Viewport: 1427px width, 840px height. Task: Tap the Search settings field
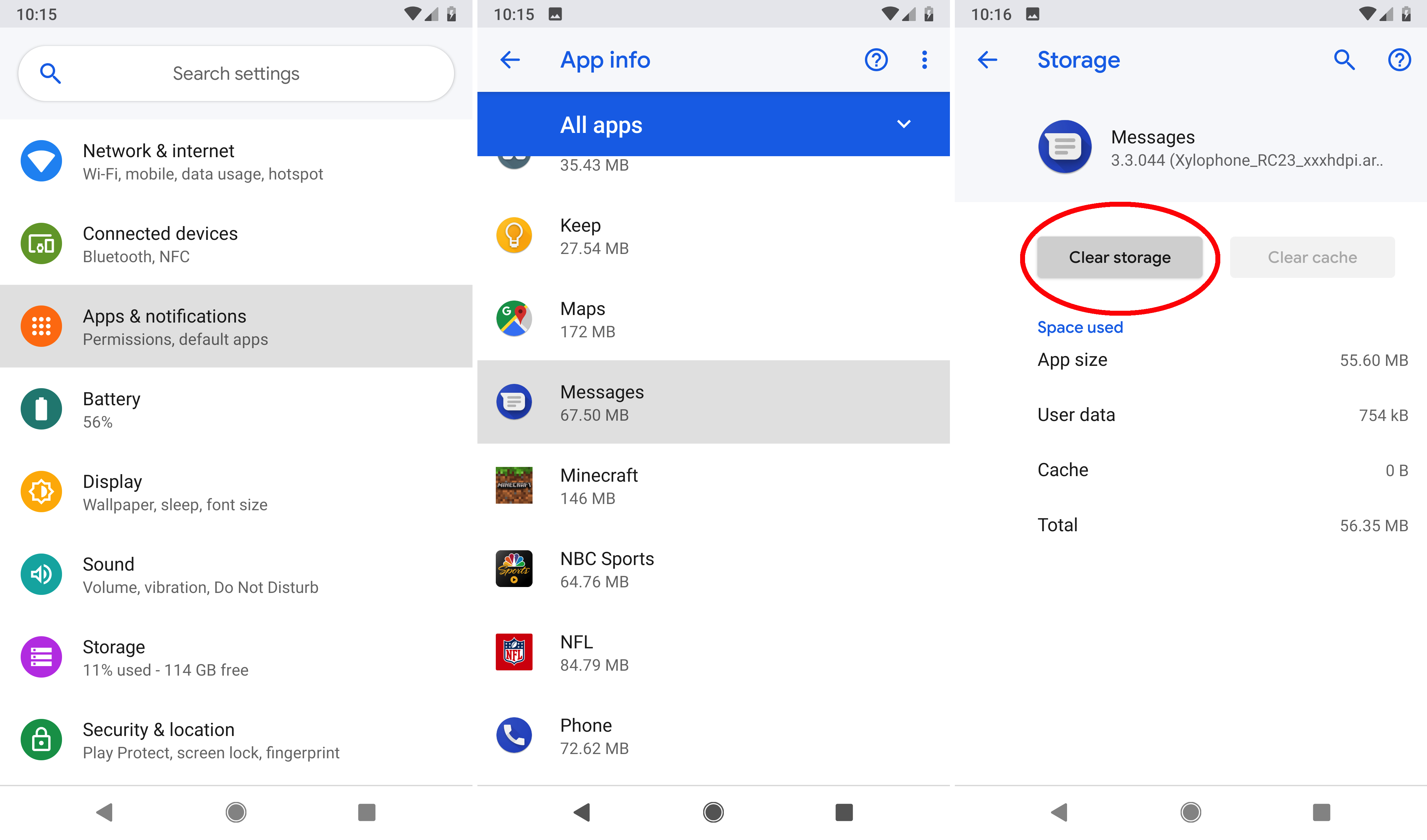[x=236, y=73]
